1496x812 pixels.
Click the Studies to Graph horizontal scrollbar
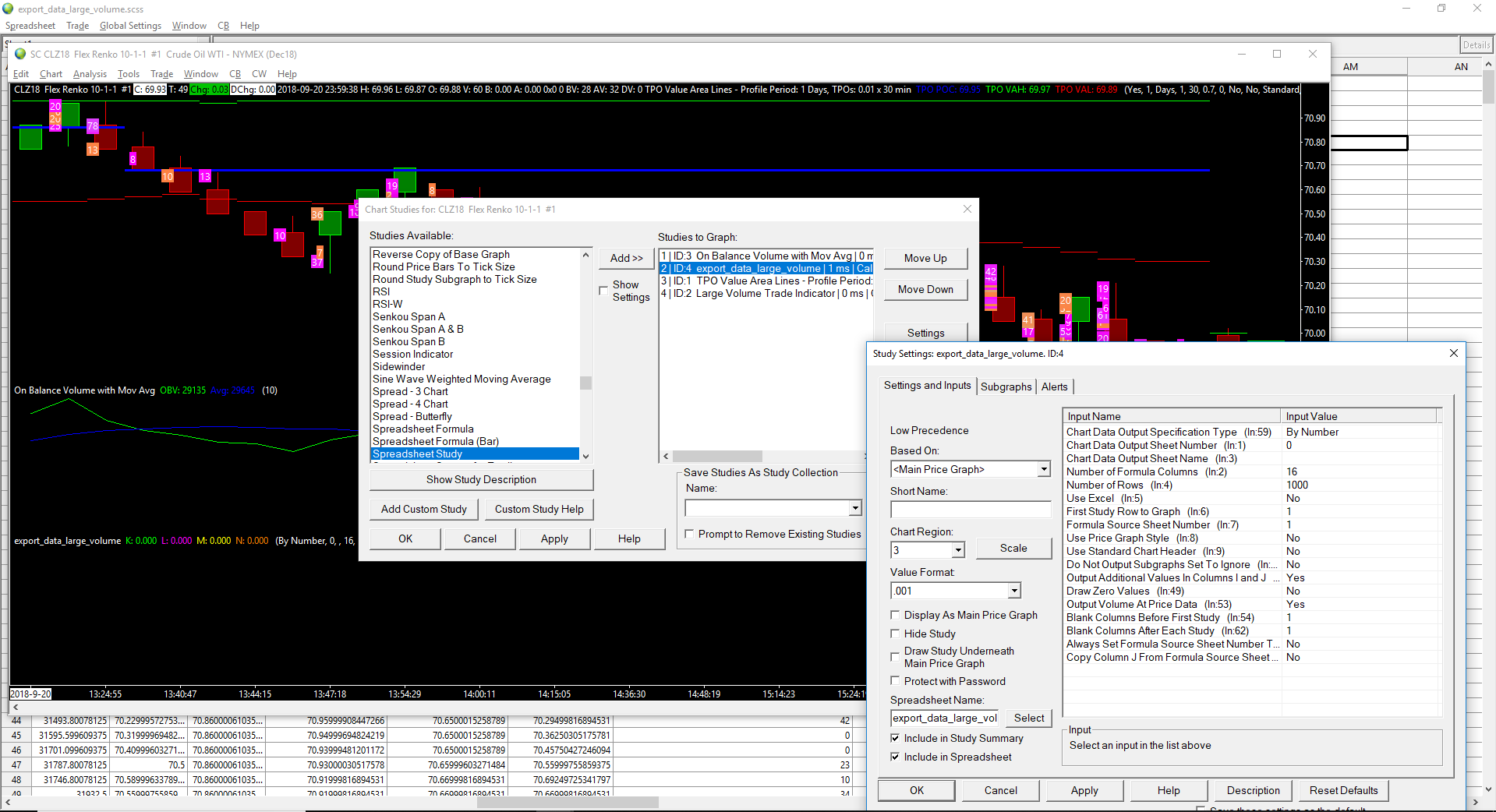[717, 457]
